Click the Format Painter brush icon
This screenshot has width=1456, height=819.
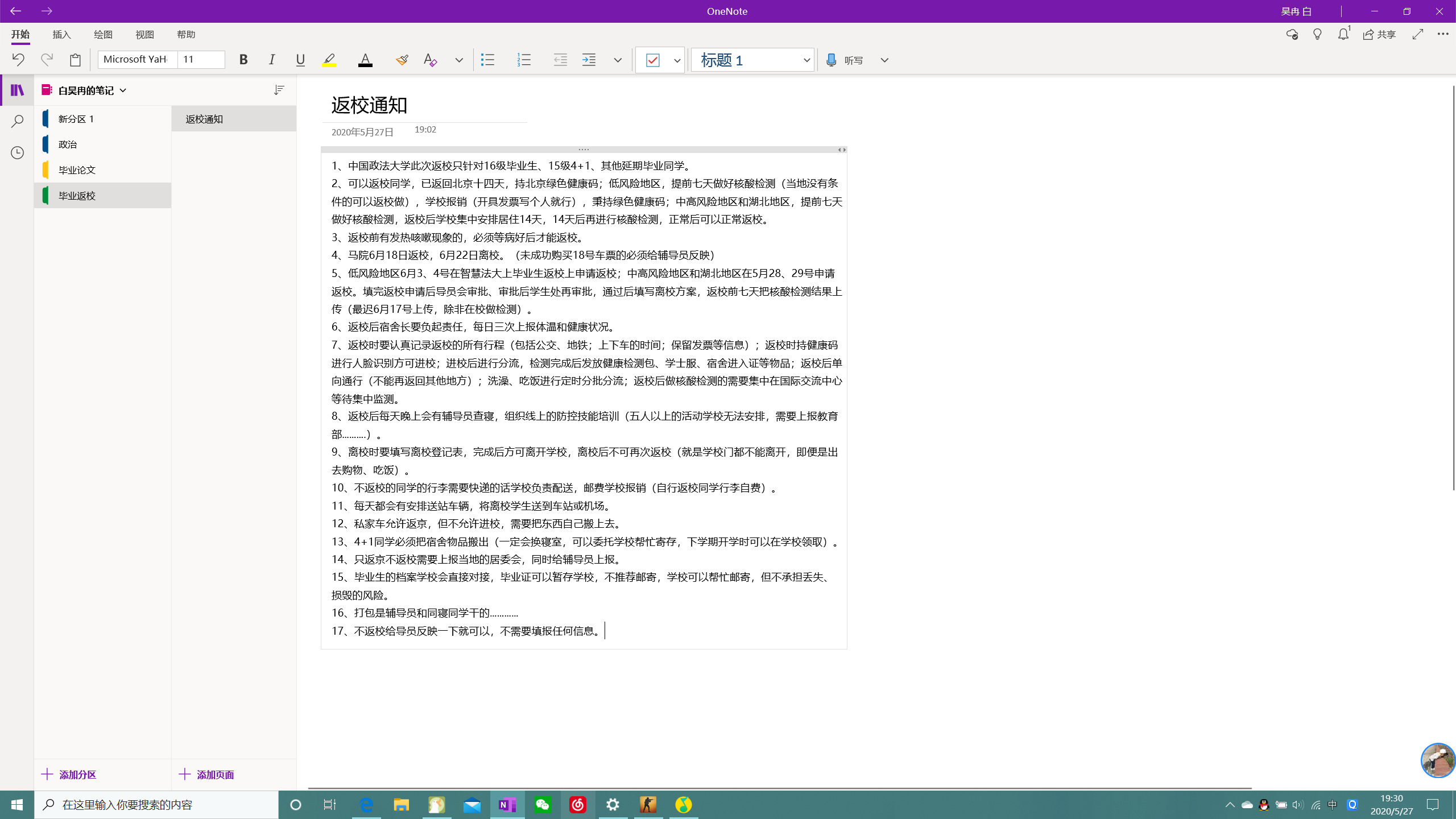[x=402, y=60]
